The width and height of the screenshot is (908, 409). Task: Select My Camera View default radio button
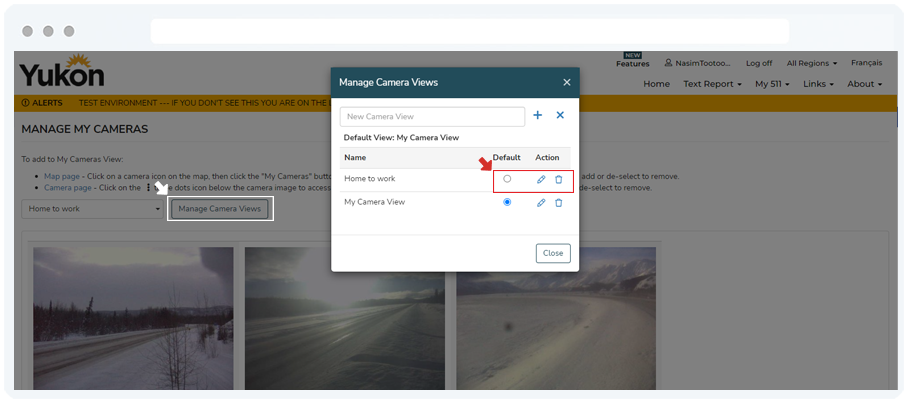(x=507, y=202)
